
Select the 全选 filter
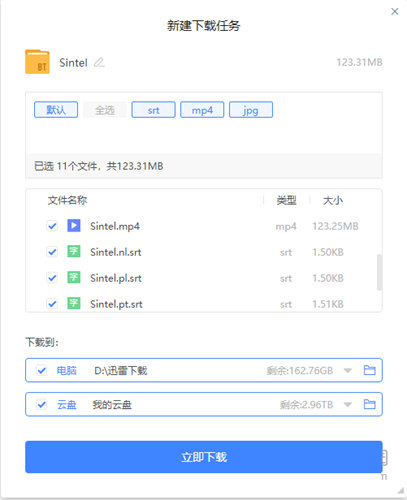105,110
